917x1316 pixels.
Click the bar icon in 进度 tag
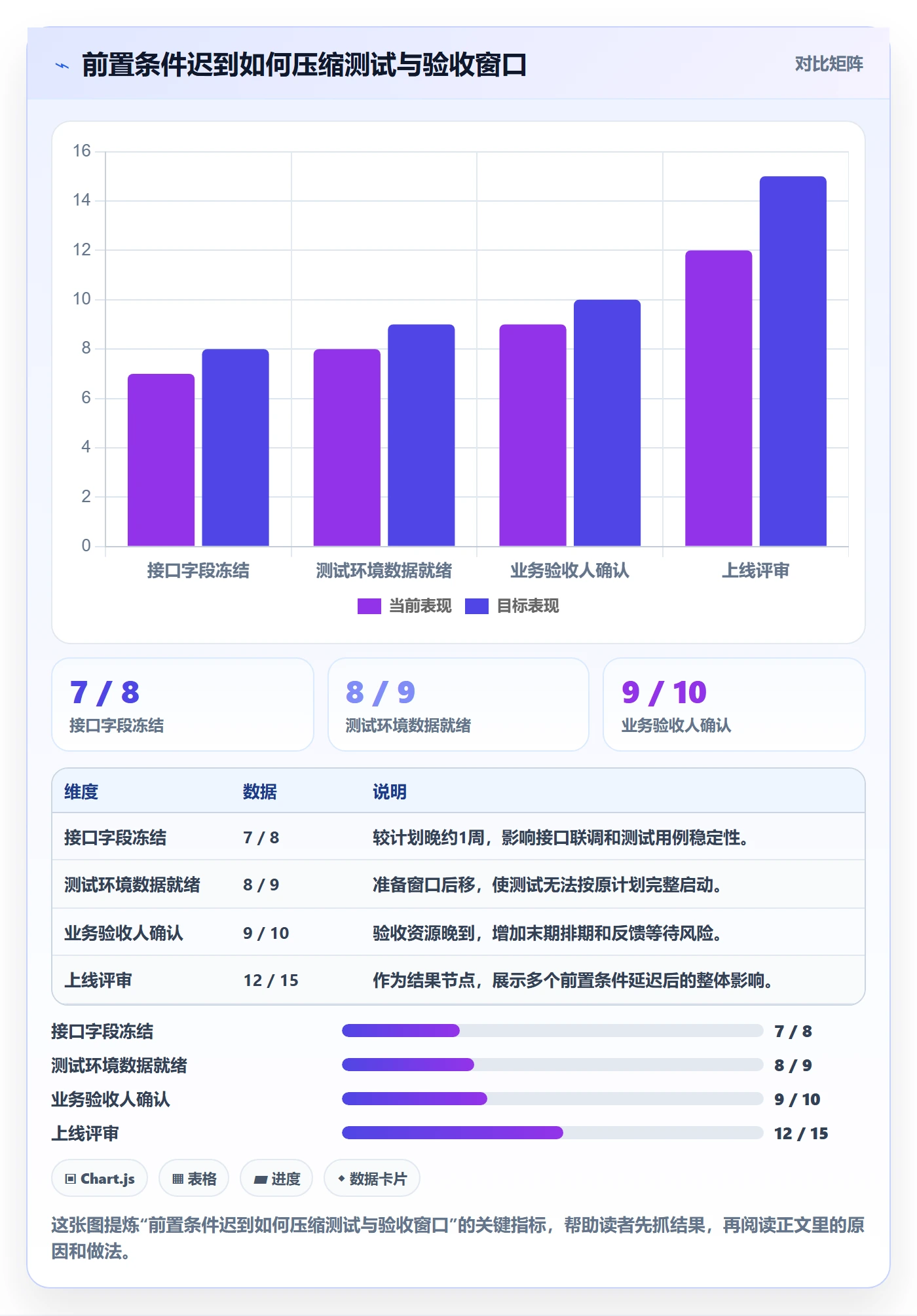pos(261,1179)
